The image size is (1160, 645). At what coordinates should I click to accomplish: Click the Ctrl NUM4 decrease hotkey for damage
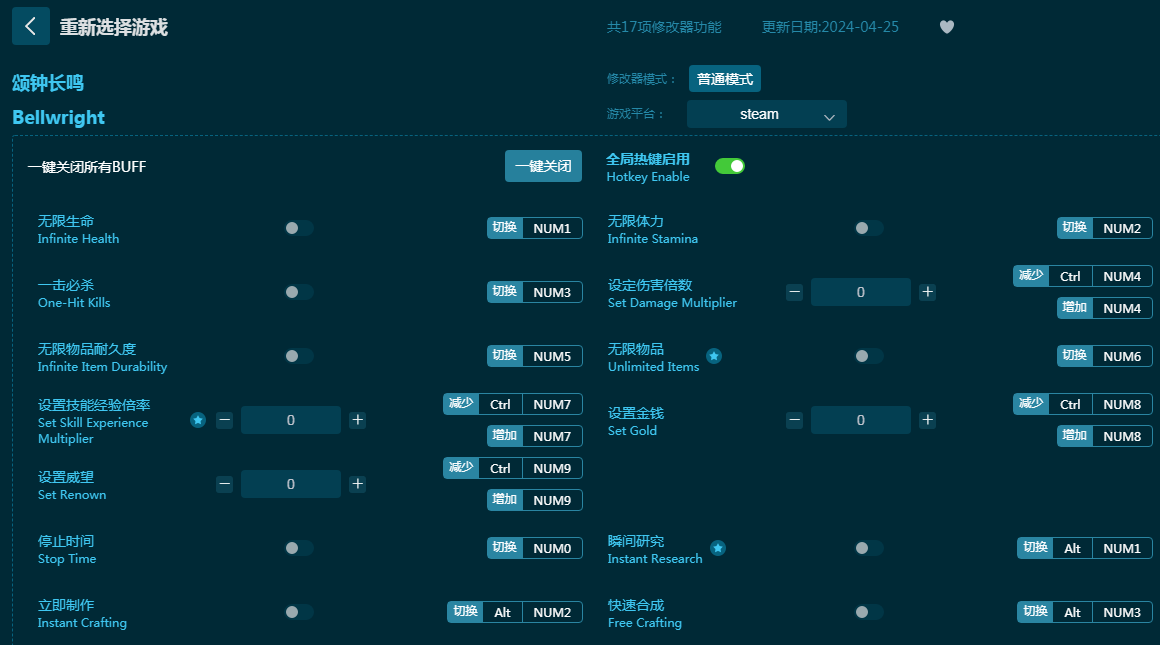(1082, 276)
